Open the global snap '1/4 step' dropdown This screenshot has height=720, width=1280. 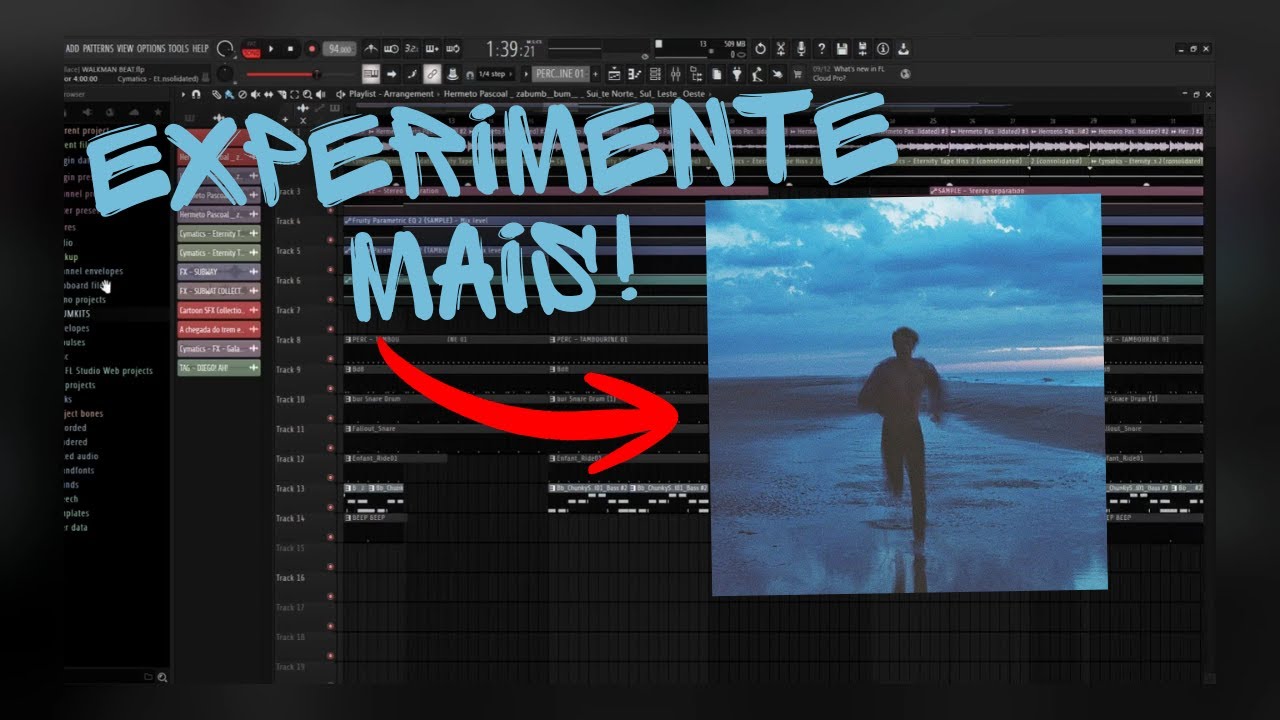click(497, 74)
